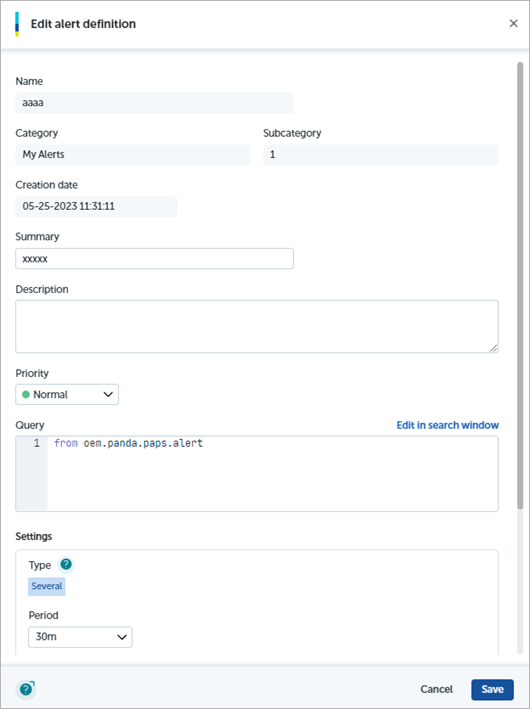Click the vertical scrollbar of the dialog
Screen dimensions: 530x709
coord(520,286)
